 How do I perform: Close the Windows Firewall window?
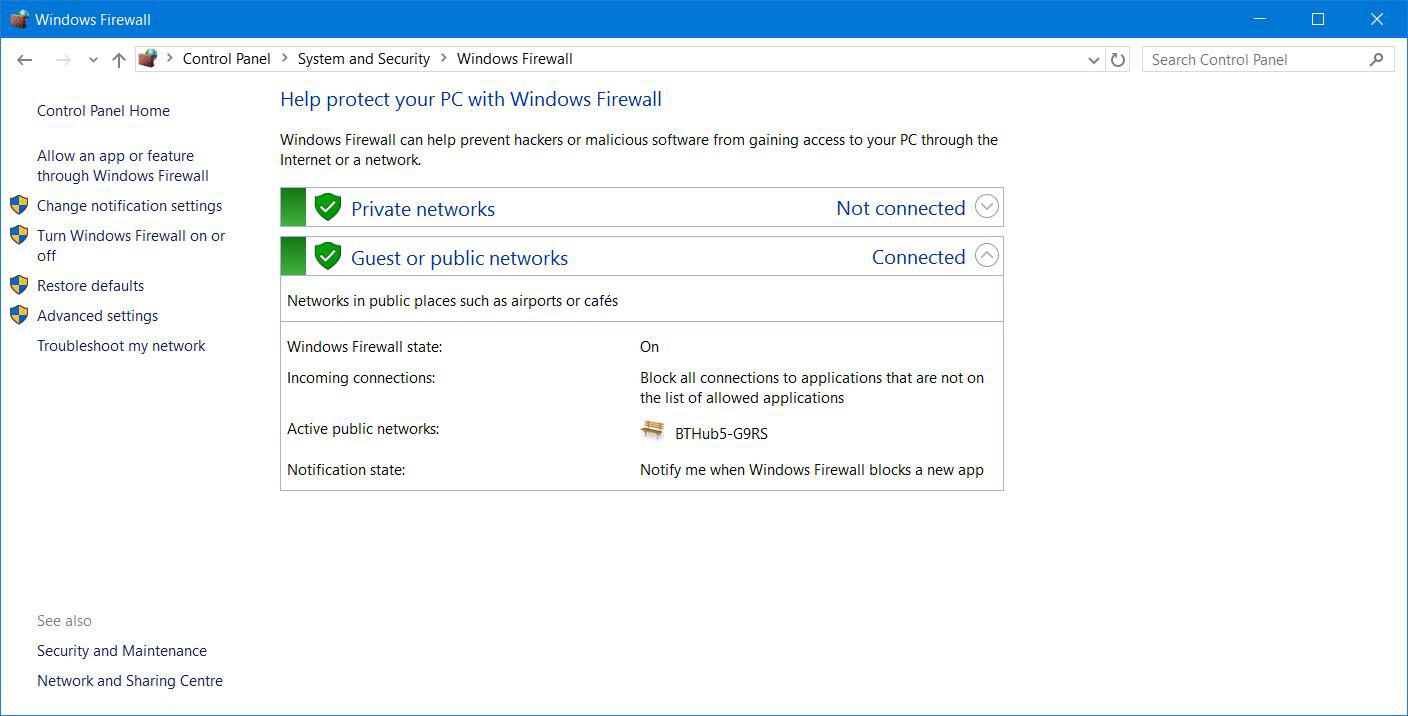1377,19
